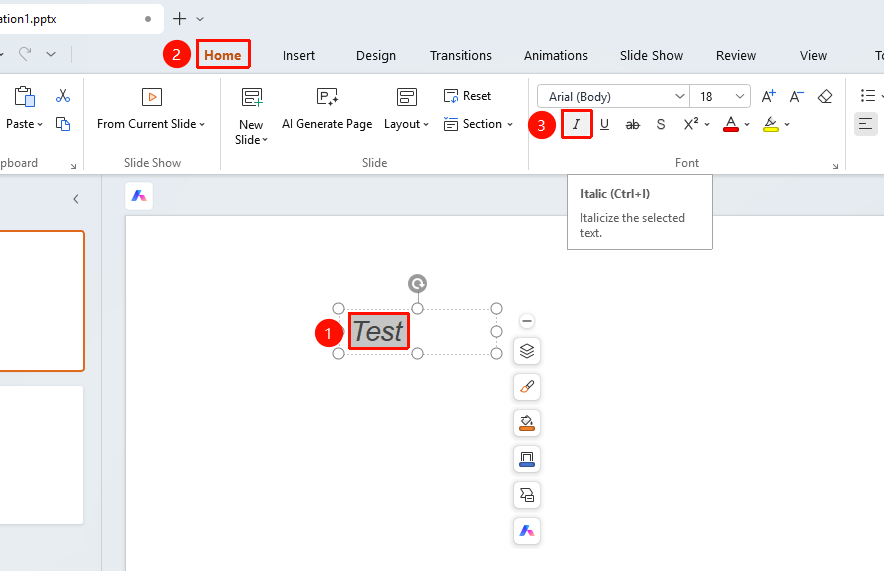Toggle text shadow S button
The height and width of the screenshot is (571, 884).
click(661, 125)
